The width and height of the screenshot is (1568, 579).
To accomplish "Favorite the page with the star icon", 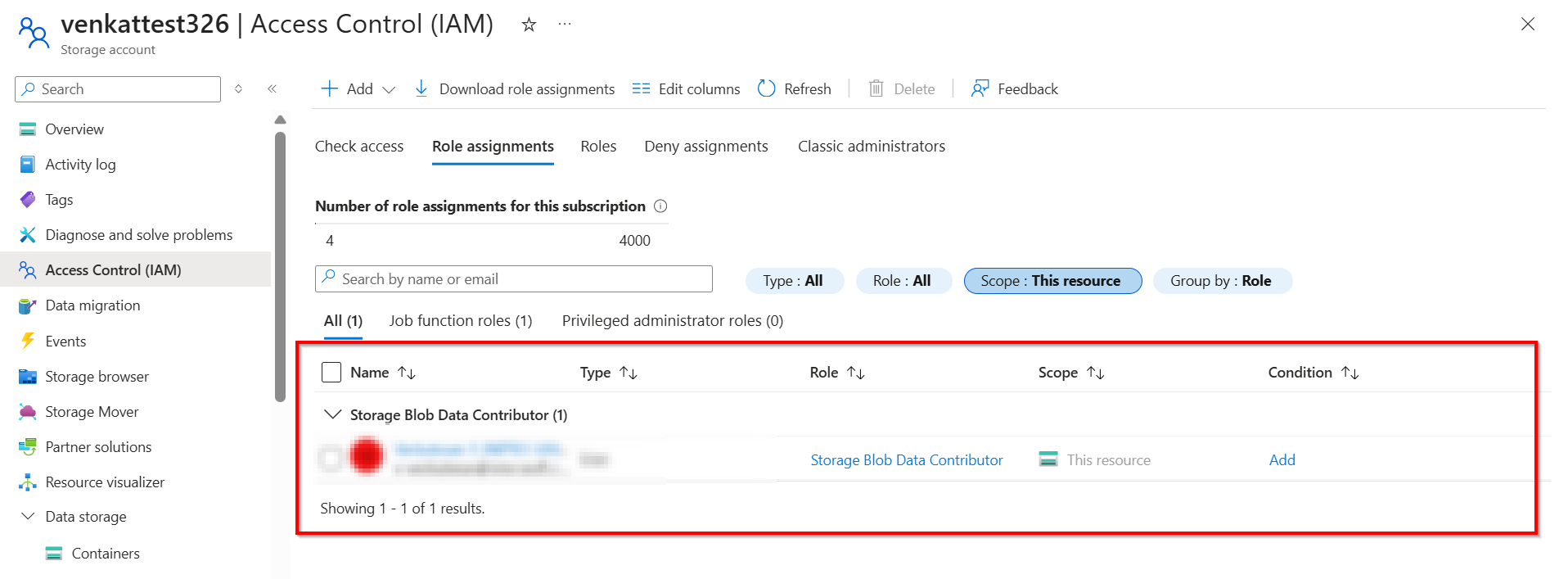I will point(529,25).
